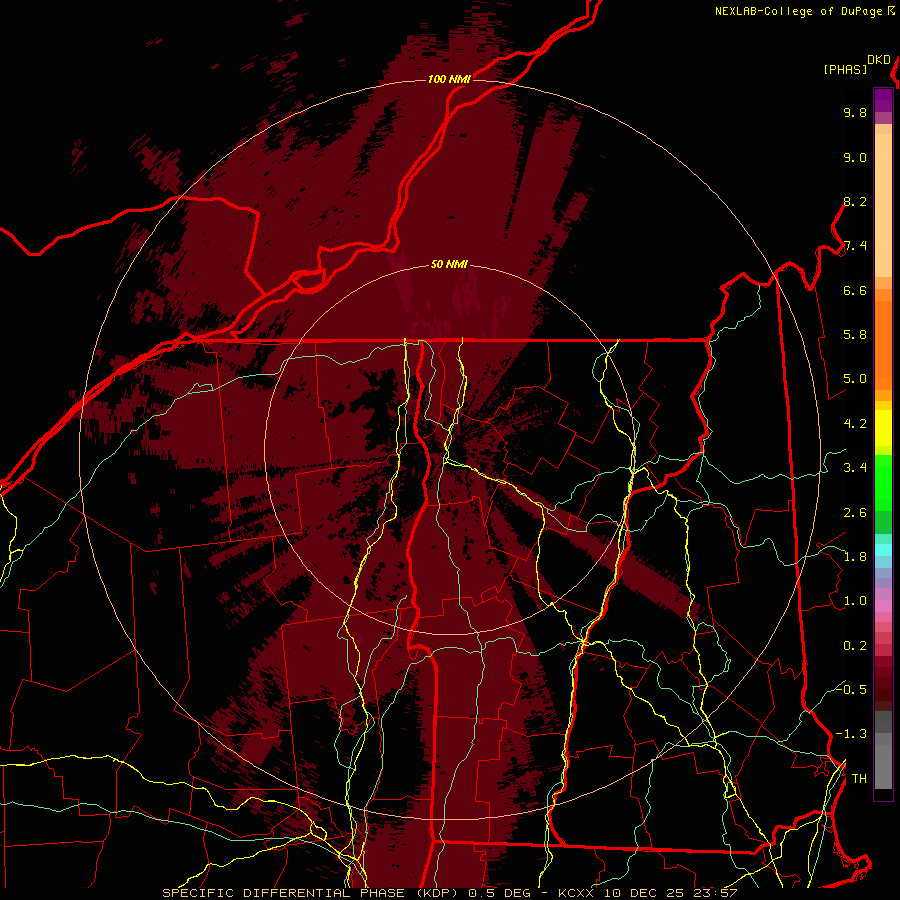The height and width of the screenshot is (900, 900).
Task: Click the NEXLAB-College of DuPage credit text
Action: (798, 11)
